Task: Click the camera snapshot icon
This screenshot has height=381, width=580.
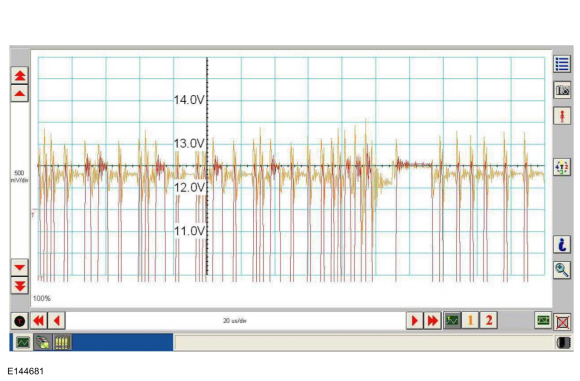Action: (562, 90)
